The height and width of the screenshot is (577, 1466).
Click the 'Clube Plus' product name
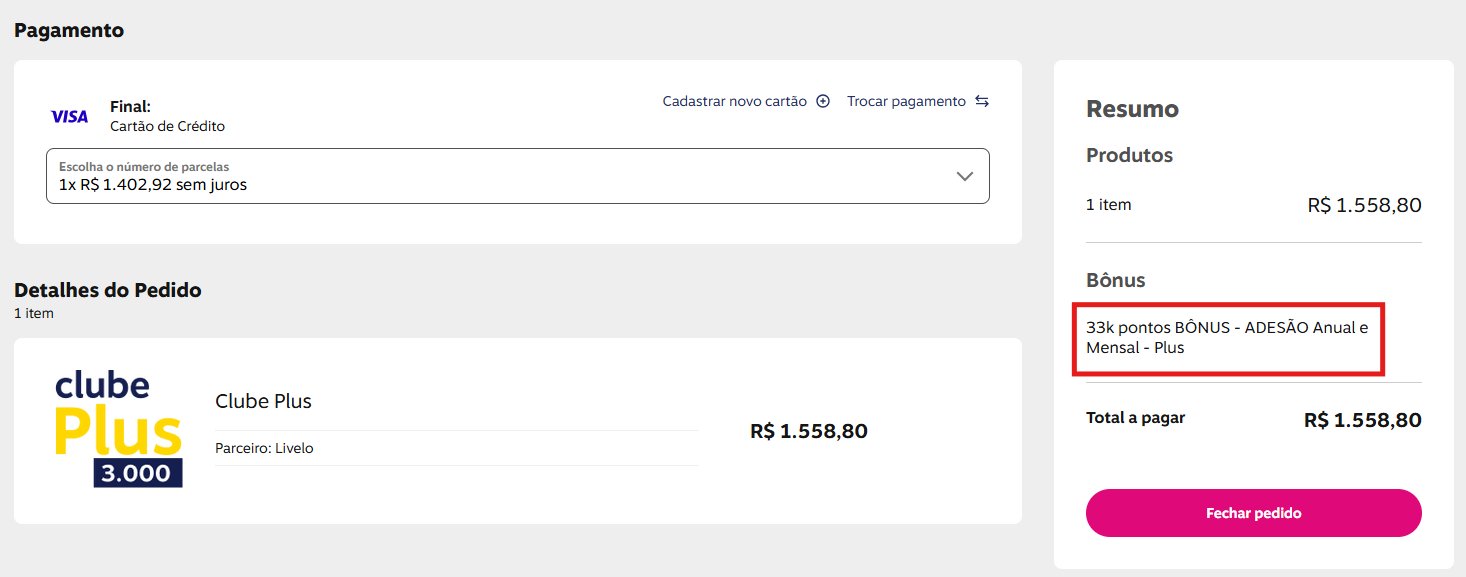coord(263,401)
